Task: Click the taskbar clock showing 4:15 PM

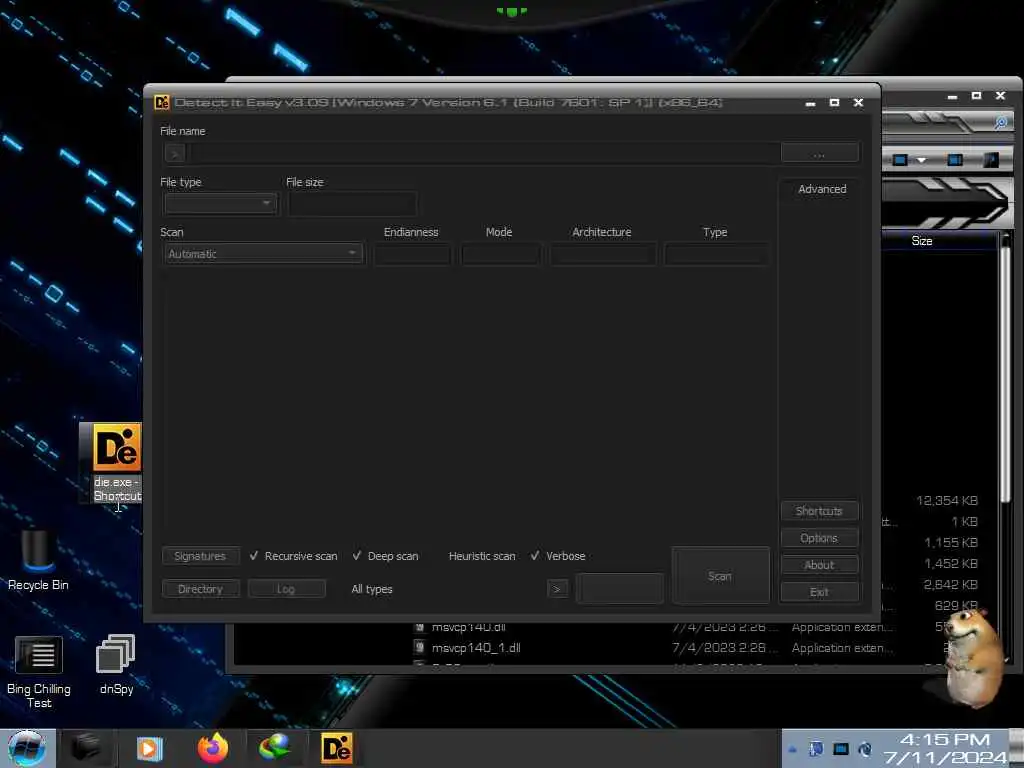Action: (945, 748)
